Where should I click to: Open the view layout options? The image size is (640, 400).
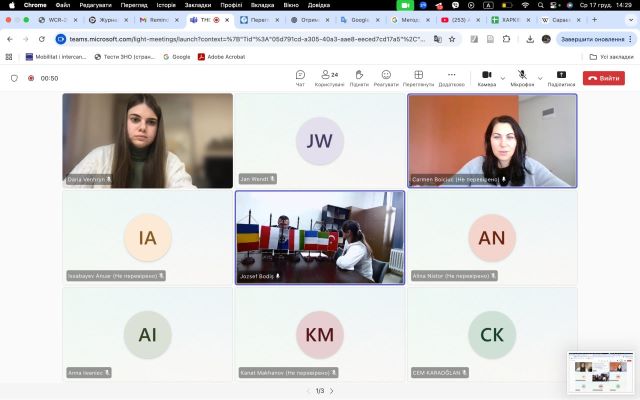(418, 77)
